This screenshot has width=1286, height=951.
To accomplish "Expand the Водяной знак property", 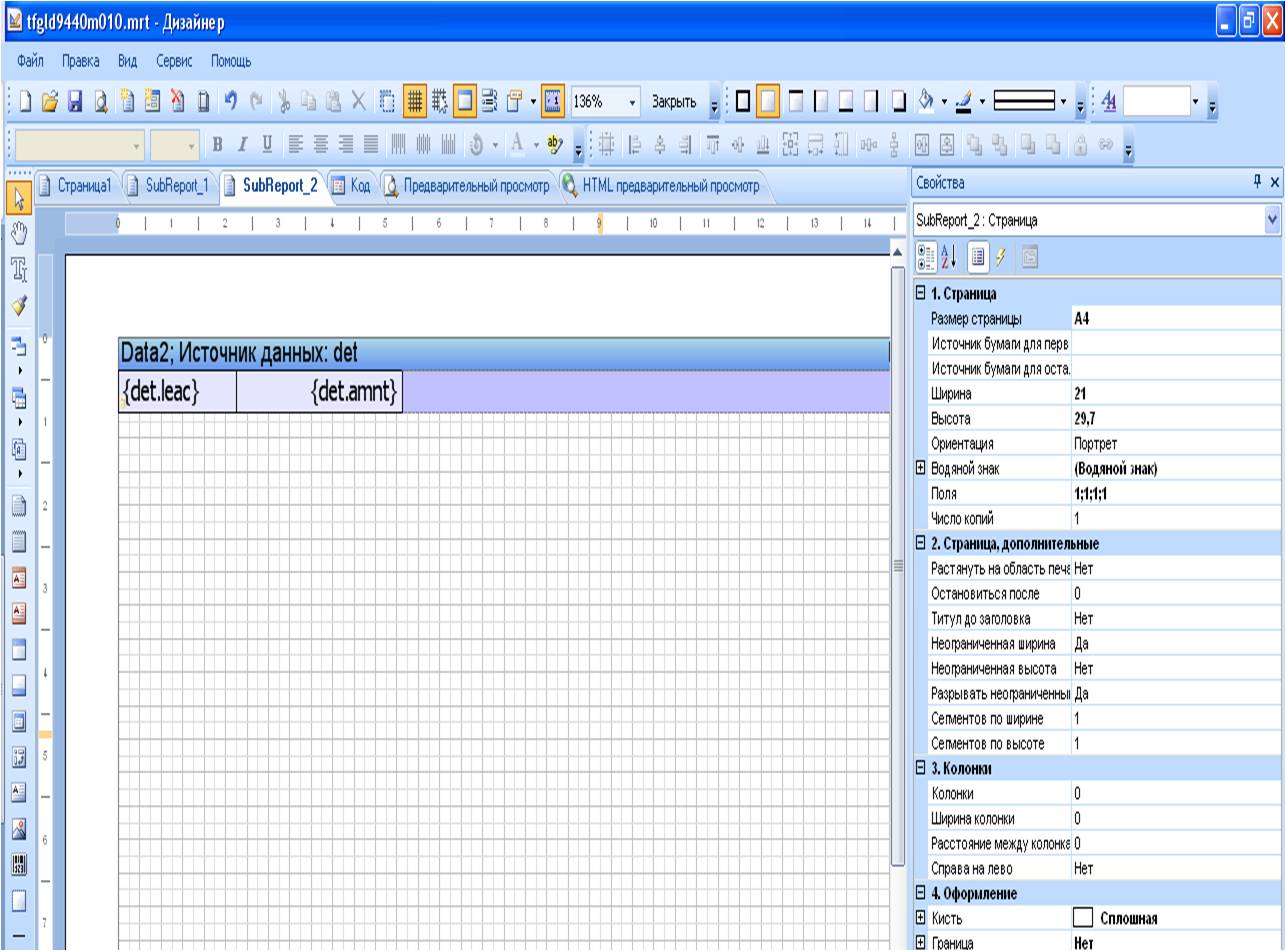I will point(920,469).
